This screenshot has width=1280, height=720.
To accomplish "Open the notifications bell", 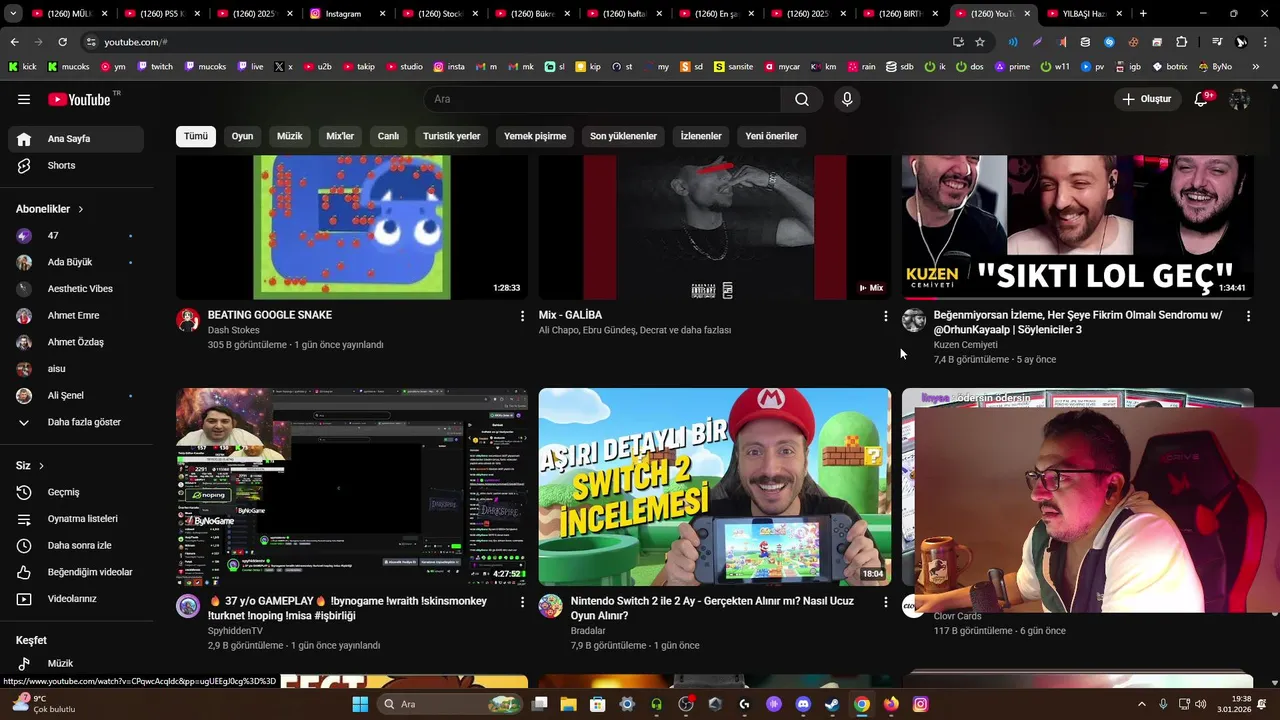I will point(1202,99).
